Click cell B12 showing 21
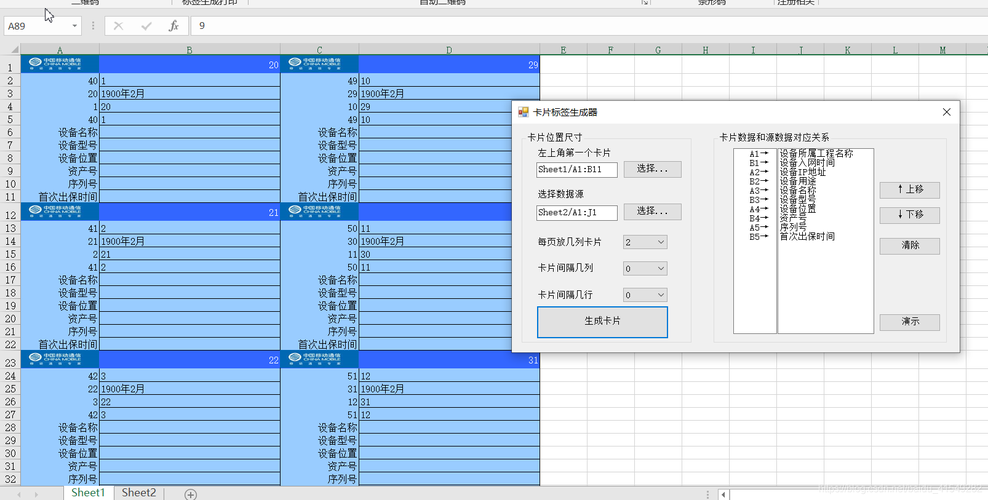Screen dimensions: 988x500 click(x=190, y=211)
